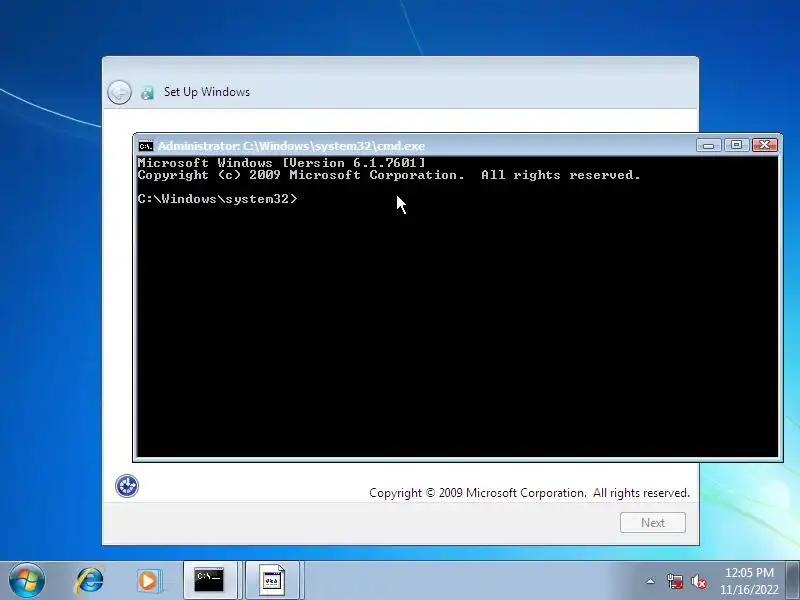Click the Show desktop strip
800x600 pixels.
[x=793, y=581]
